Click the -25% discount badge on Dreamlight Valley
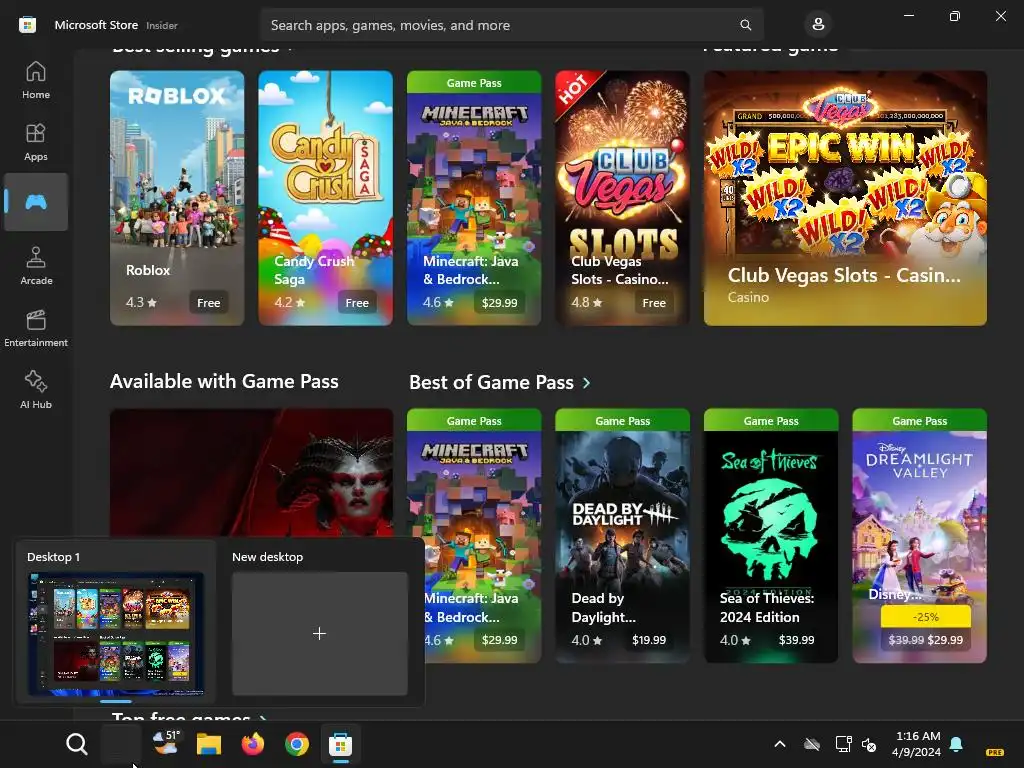 925,616
